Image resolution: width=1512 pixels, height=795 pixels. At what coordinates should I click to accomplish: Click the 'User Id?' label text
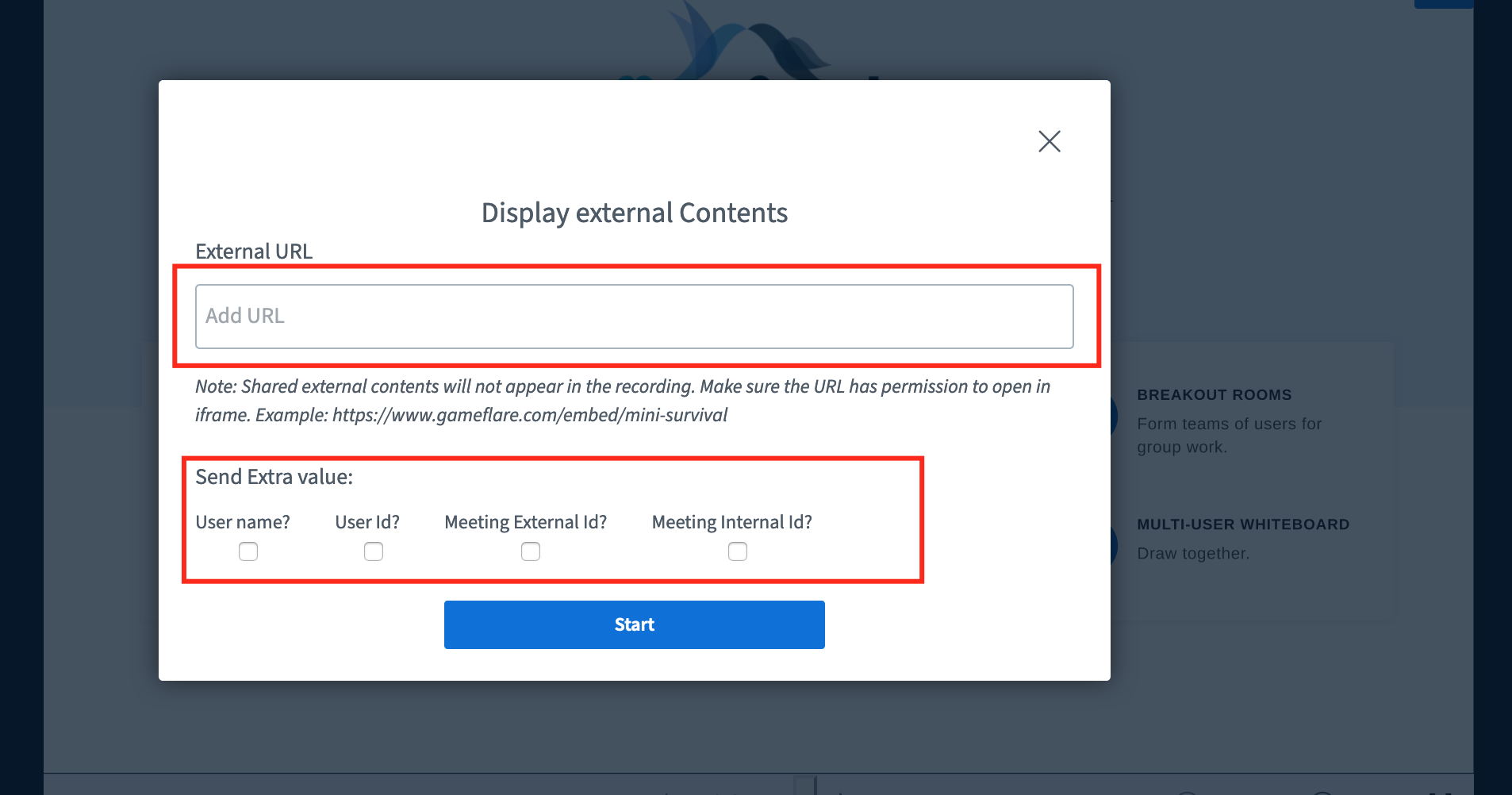(x=367, y=522)
